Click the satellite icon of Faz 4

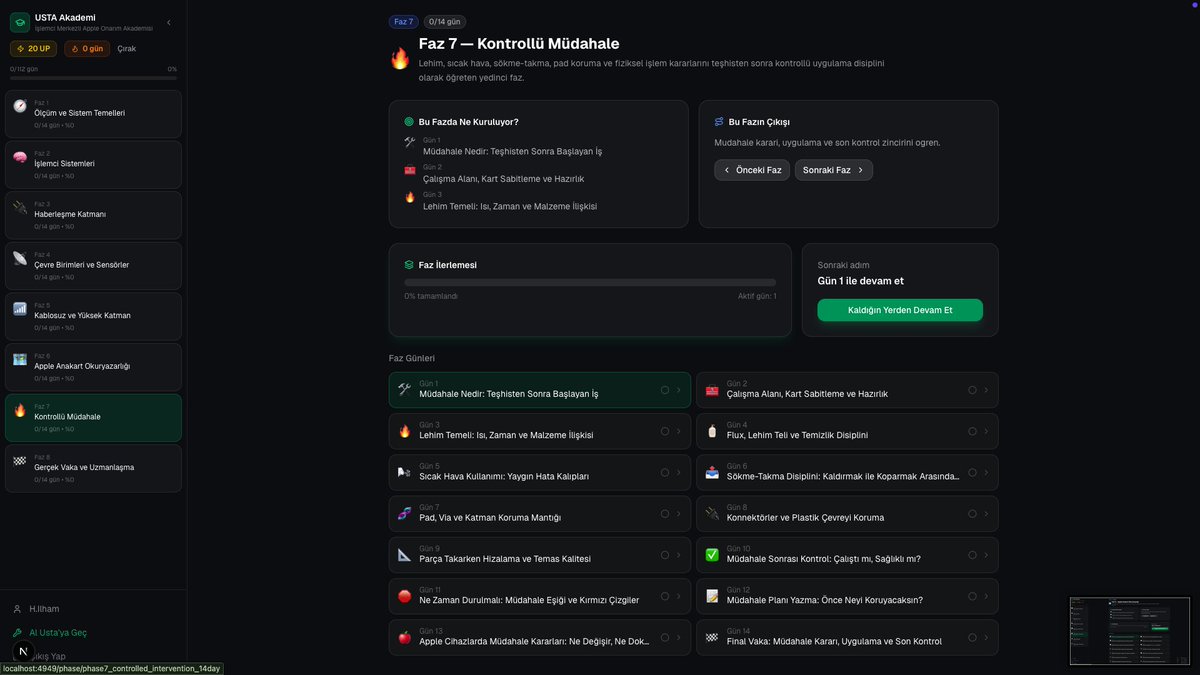(20, 258)
